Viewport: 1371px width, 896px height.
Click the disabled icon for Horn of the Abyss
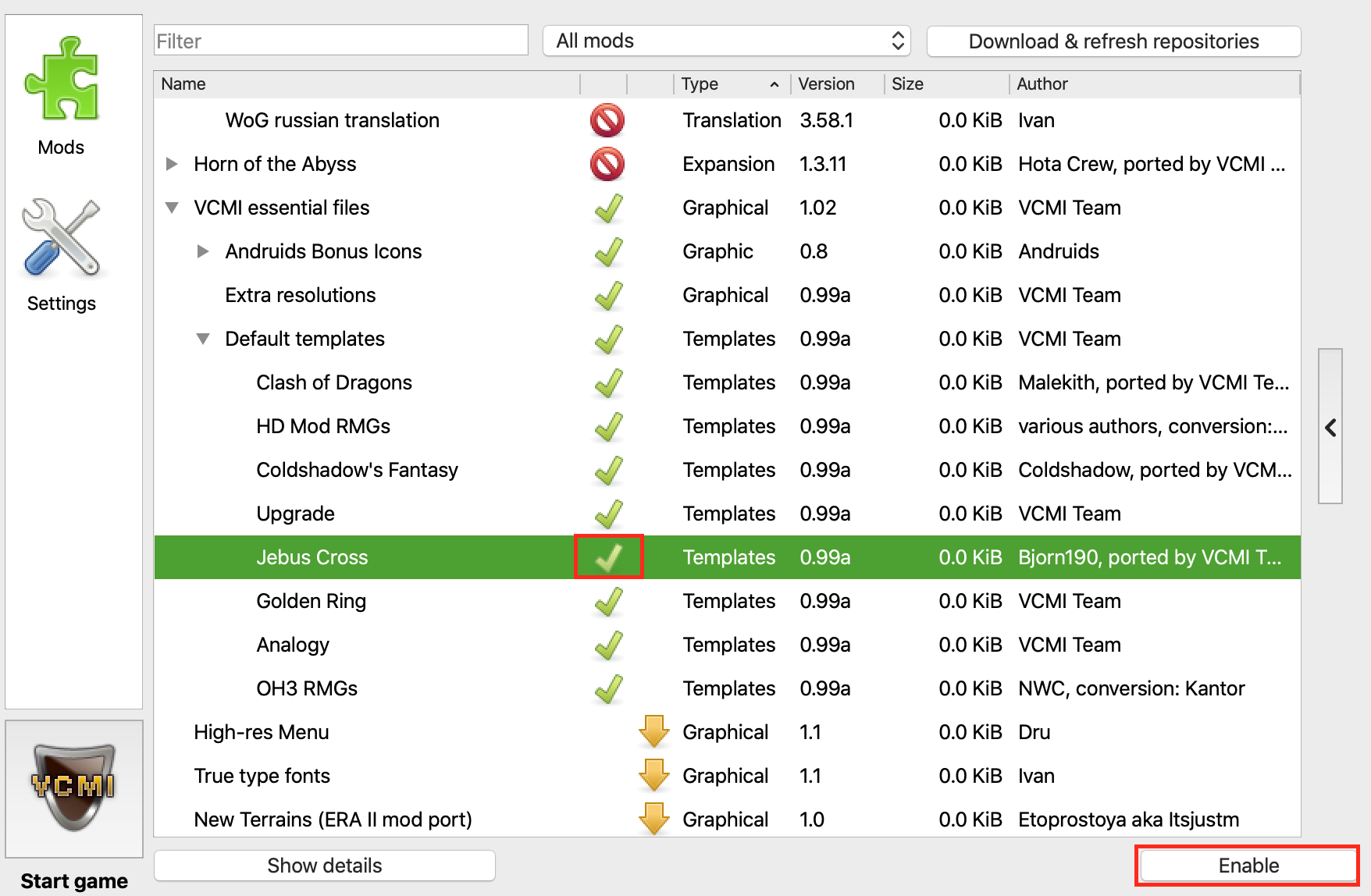(x=607, y=164)
